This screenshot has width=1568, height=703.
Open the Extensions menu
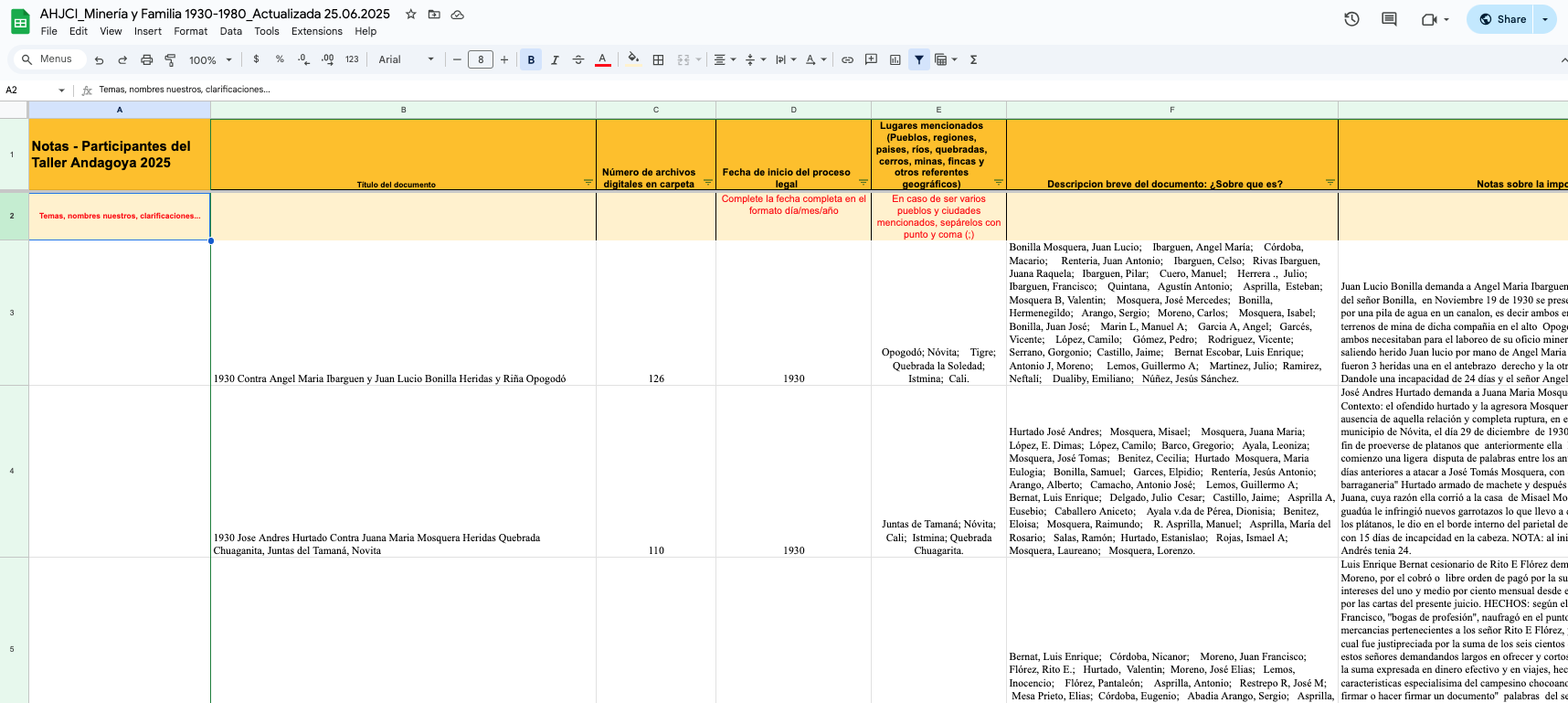317,31
